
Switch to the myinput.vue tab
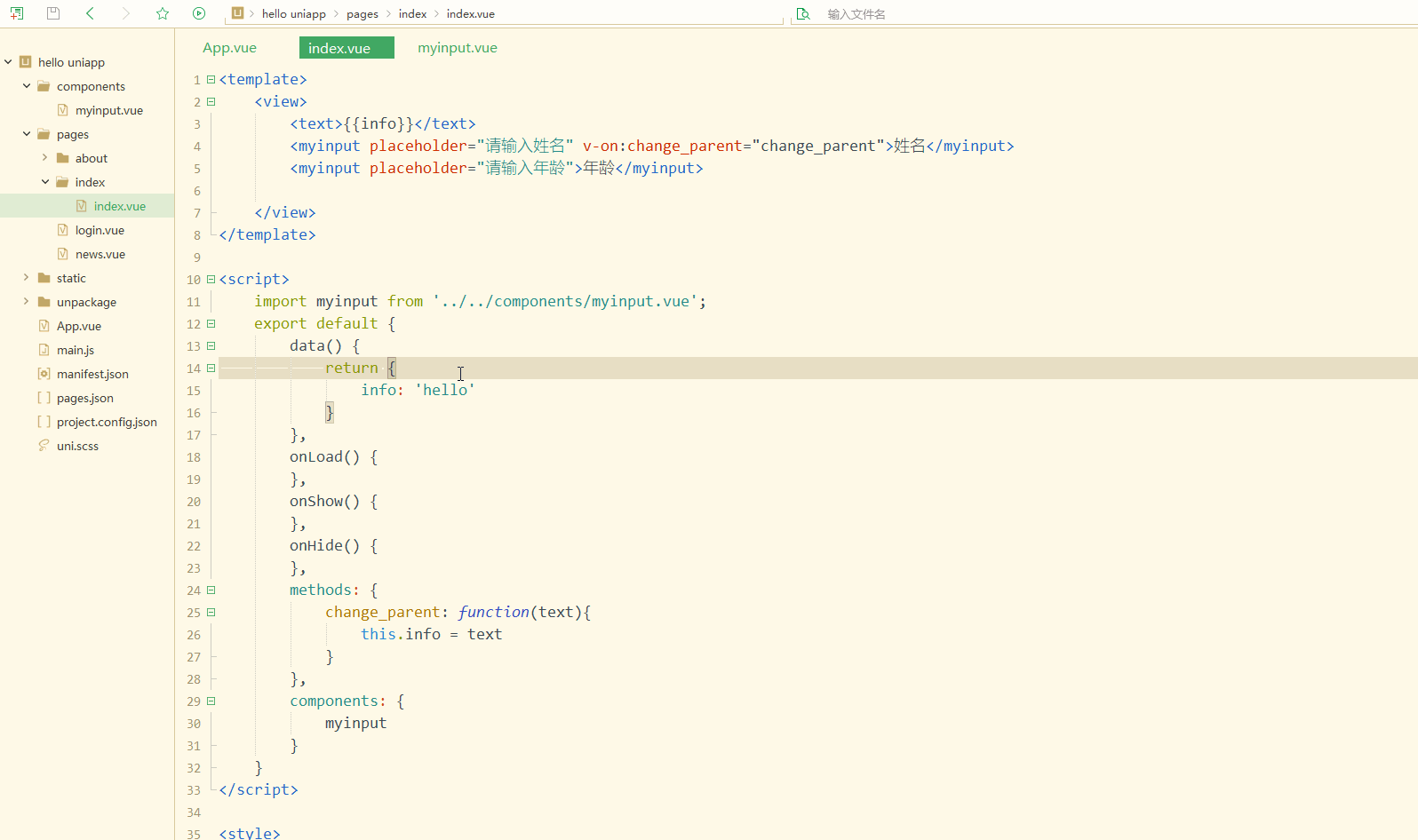[458, 48]
